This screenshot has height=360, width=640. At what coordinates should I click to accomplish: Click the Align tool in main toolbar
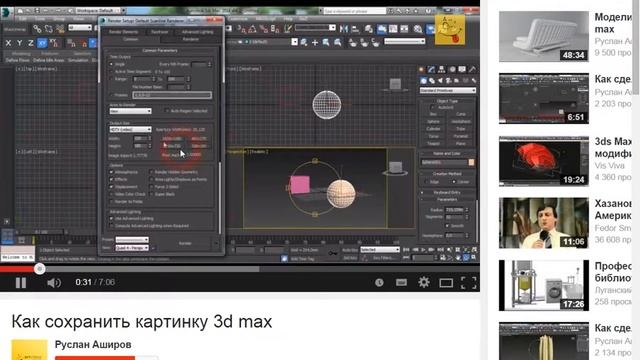coord(355,29)
